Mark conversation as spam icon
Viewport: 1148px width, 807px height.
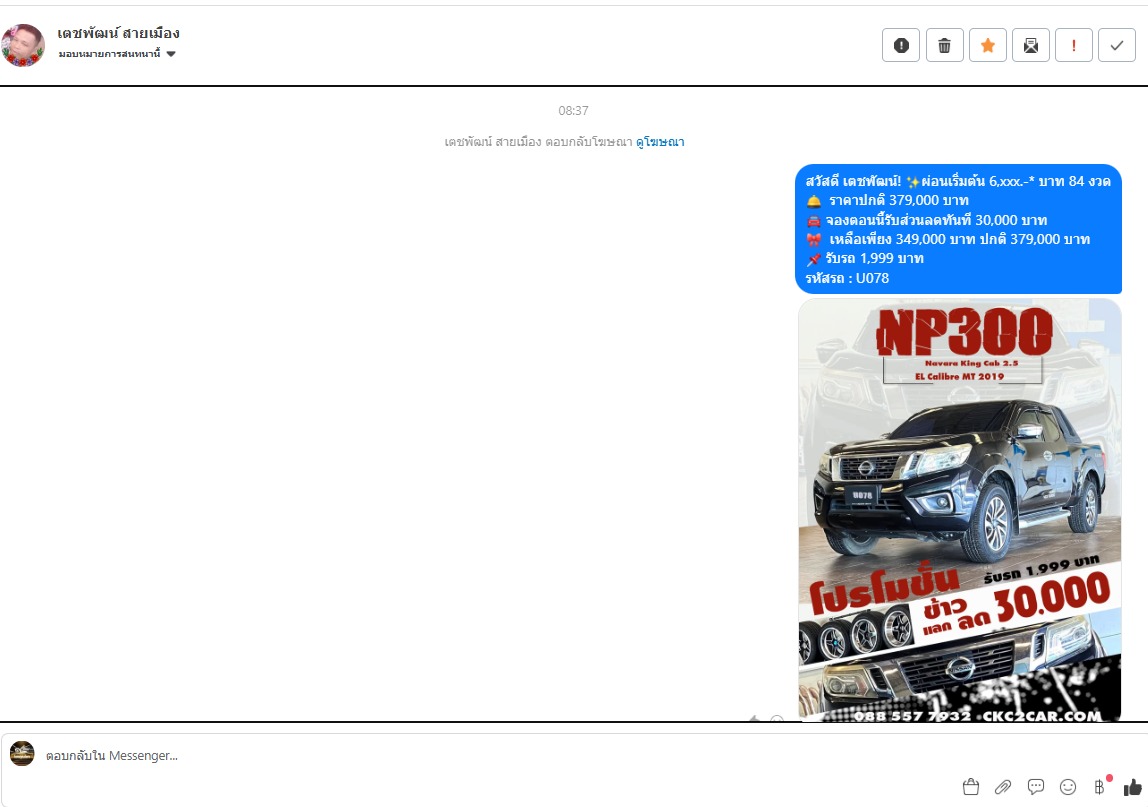pos(901,45)
